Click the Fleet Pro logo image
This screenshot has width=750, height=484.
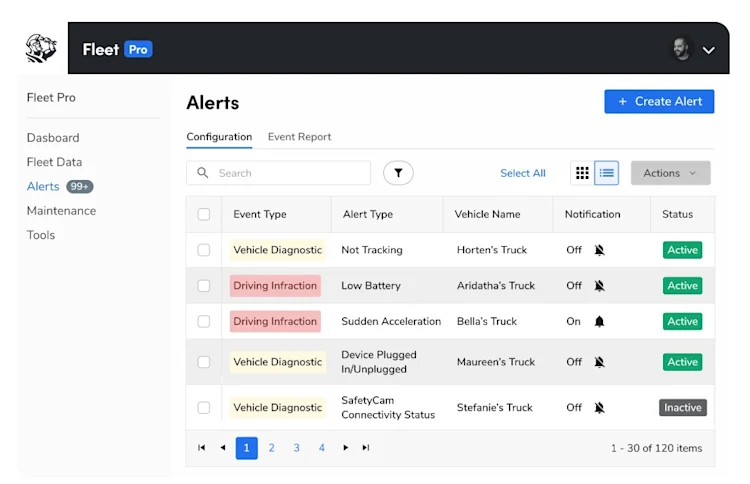tap(41, 48)
